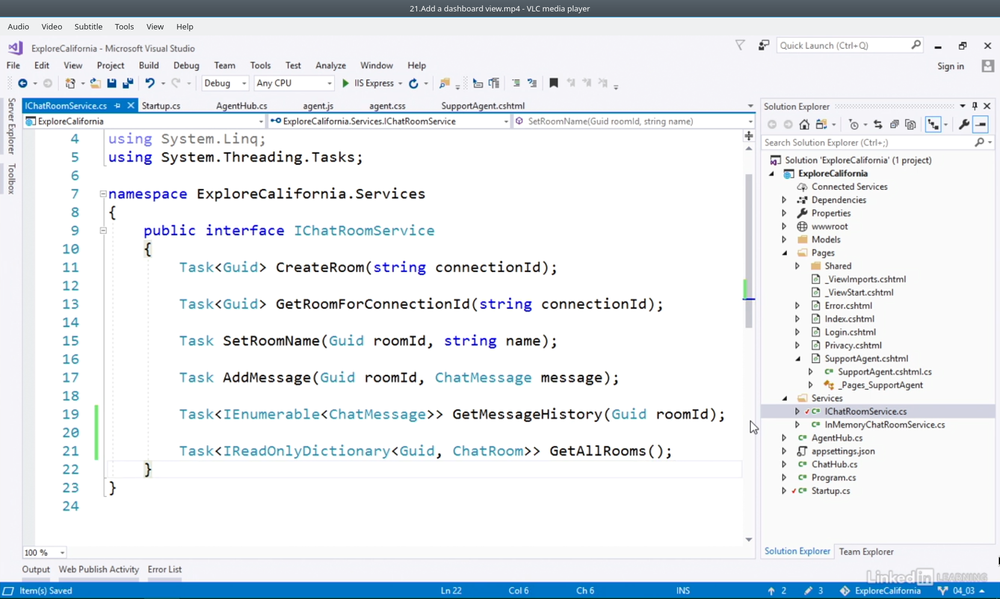Screen dimensions: 1000x599
Task: Click unpushed commits up-arrow in status bar
Action: [771, 591]
